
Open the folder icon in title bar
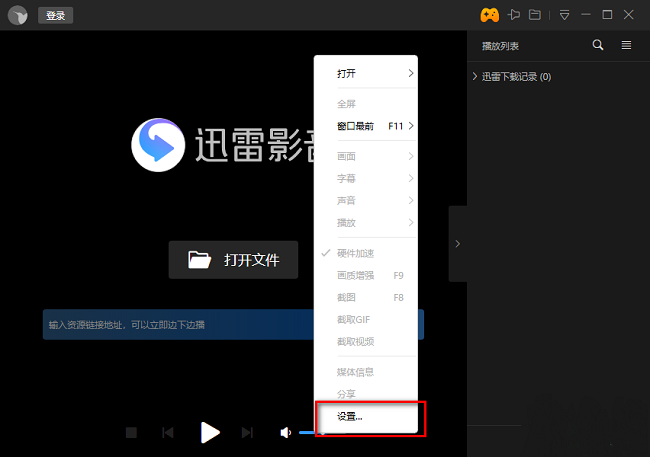point(536,15)
